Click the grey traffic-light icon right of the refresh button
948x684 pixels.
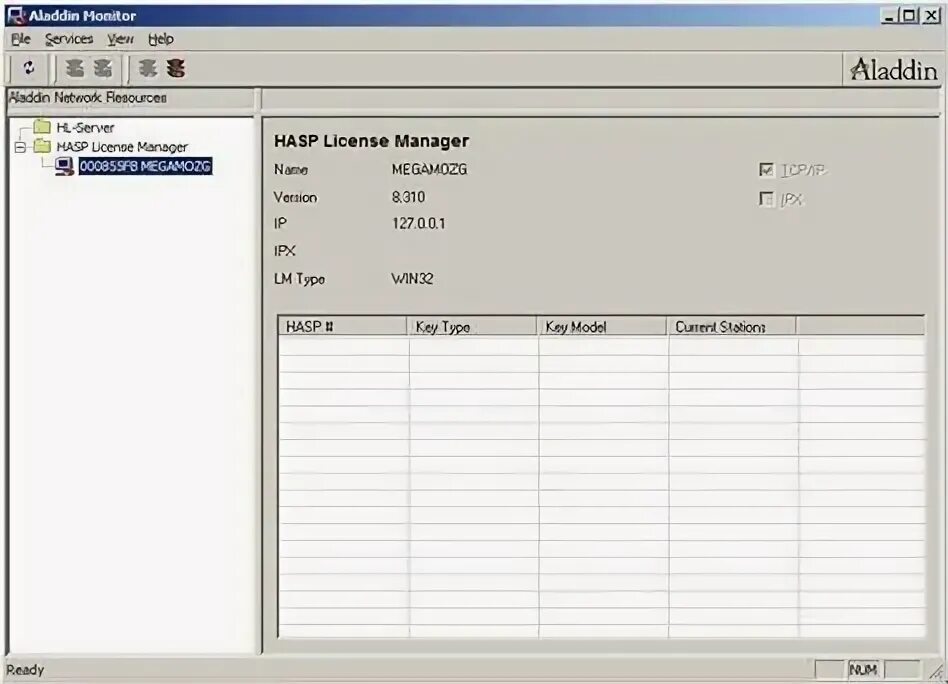point(75,68)
